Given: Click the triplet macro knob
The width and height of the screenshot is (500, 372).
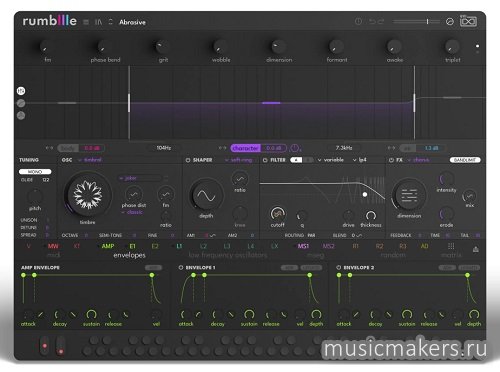Looking at the screenshot, I should [452, 47].
